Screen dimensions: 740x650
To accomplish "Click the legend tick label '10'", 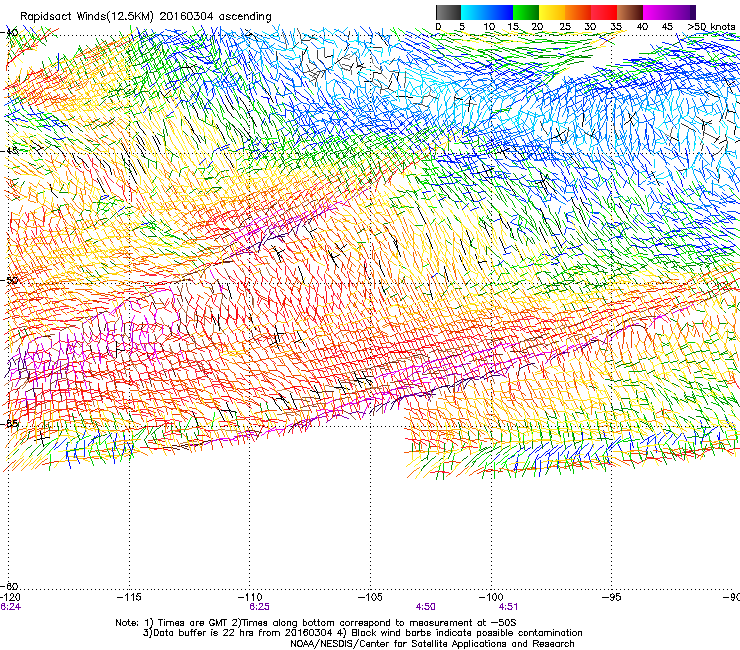I will pyautogui.click(x=489, y=26).
